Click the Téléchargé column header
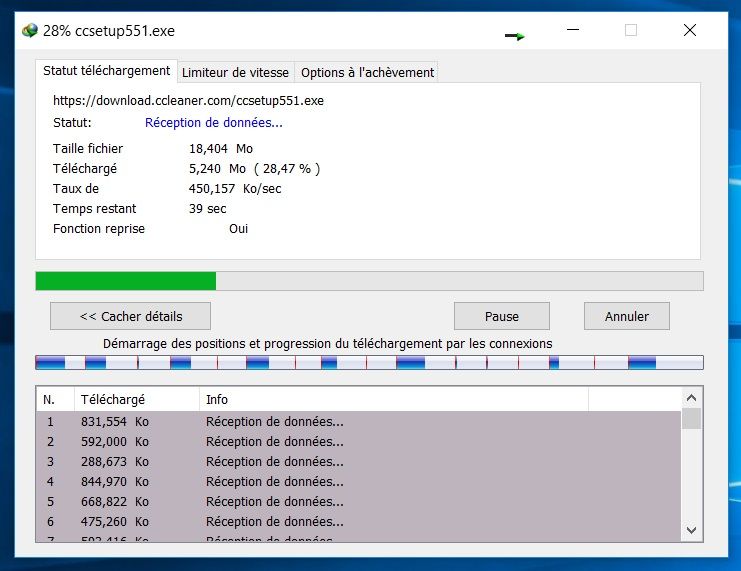 137,399
